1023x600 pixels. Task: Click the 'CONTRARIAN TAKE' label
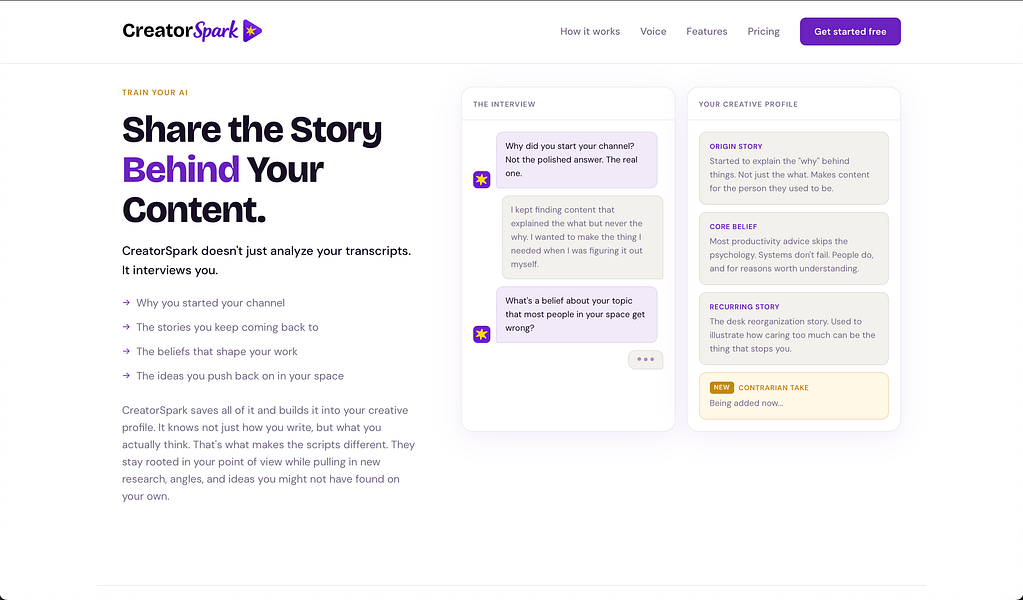(x=773, y=387)
